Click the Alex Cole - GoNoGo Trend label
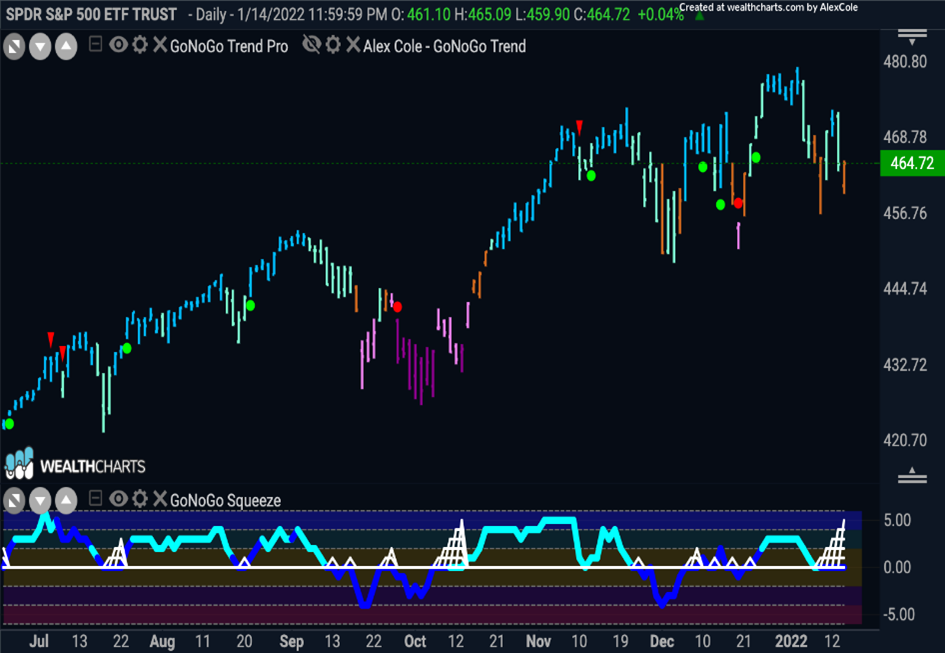 (445, 46)
